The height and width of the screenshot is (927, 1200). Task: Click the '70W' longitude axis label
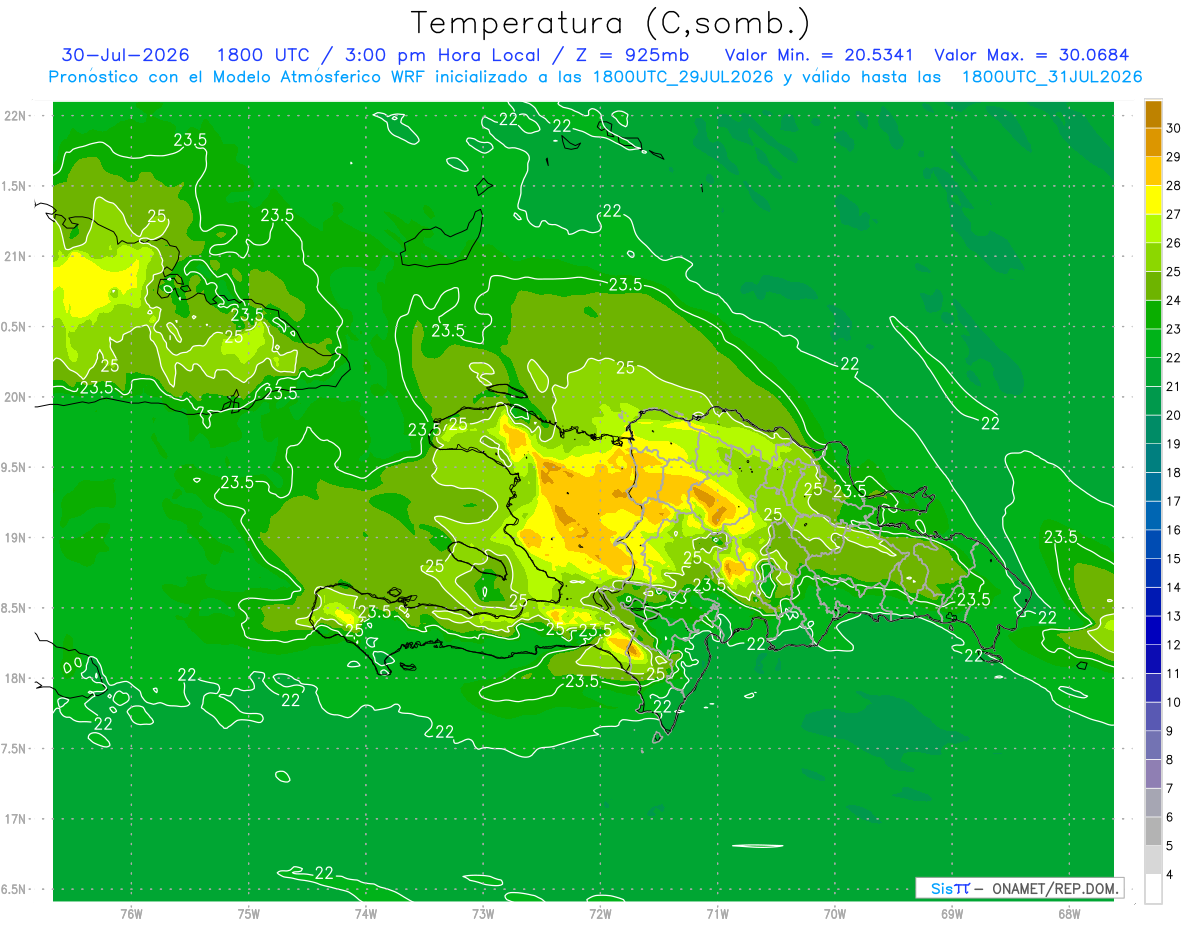[x=834, y=913]
